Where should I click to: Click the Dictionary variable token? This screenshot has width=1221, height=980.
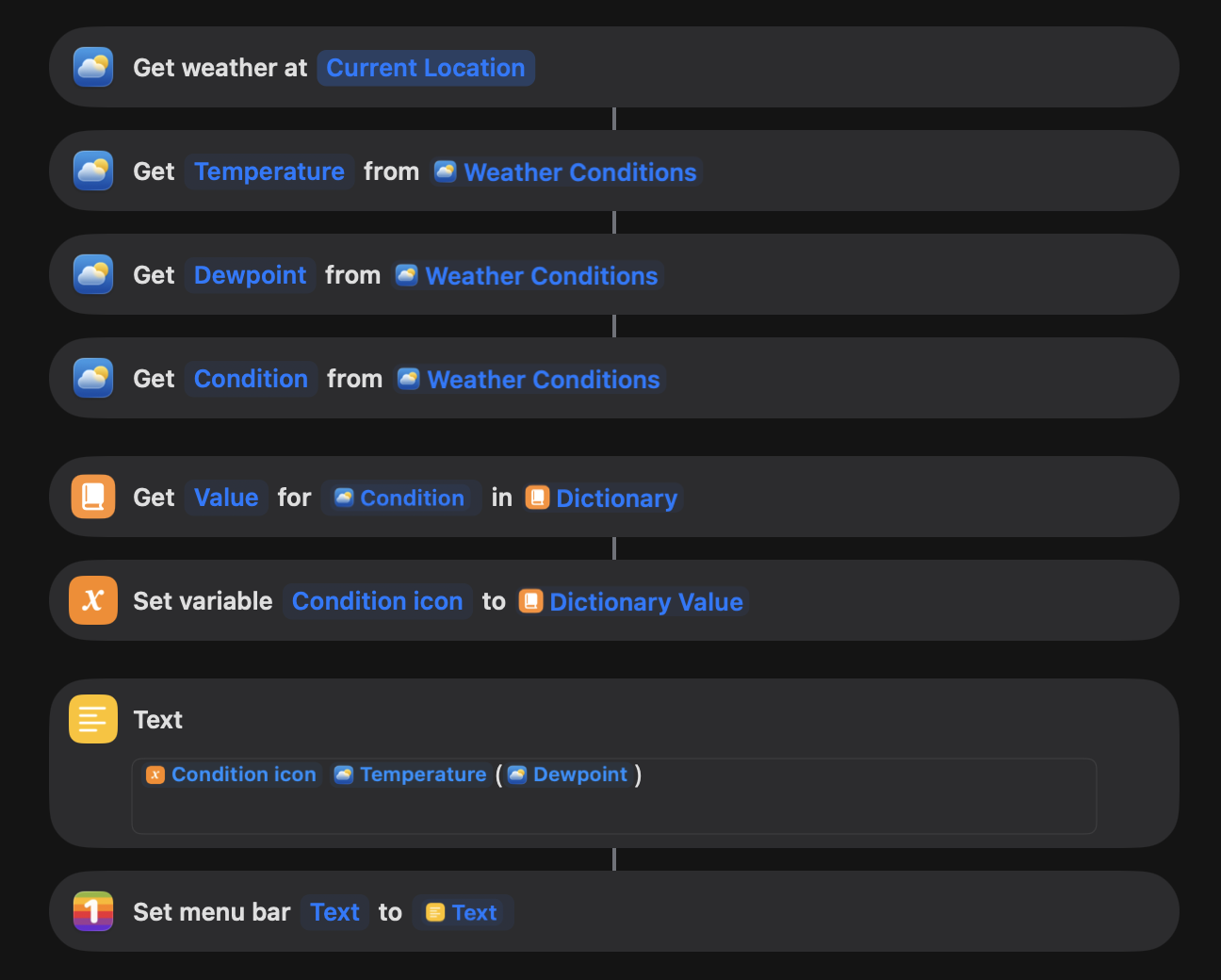604,498
